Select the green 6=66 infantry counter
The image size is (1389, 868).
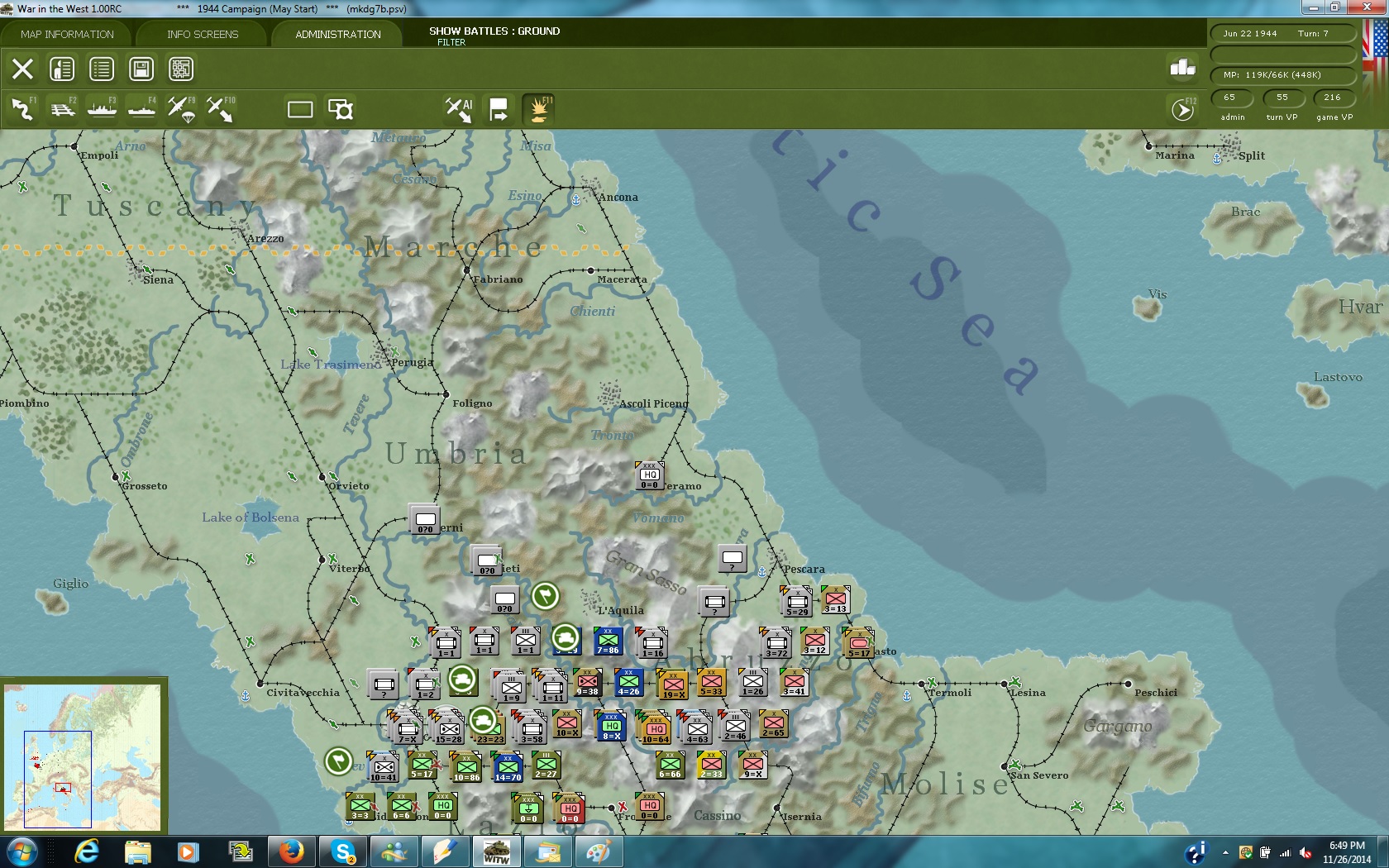[x=670, y=765]
